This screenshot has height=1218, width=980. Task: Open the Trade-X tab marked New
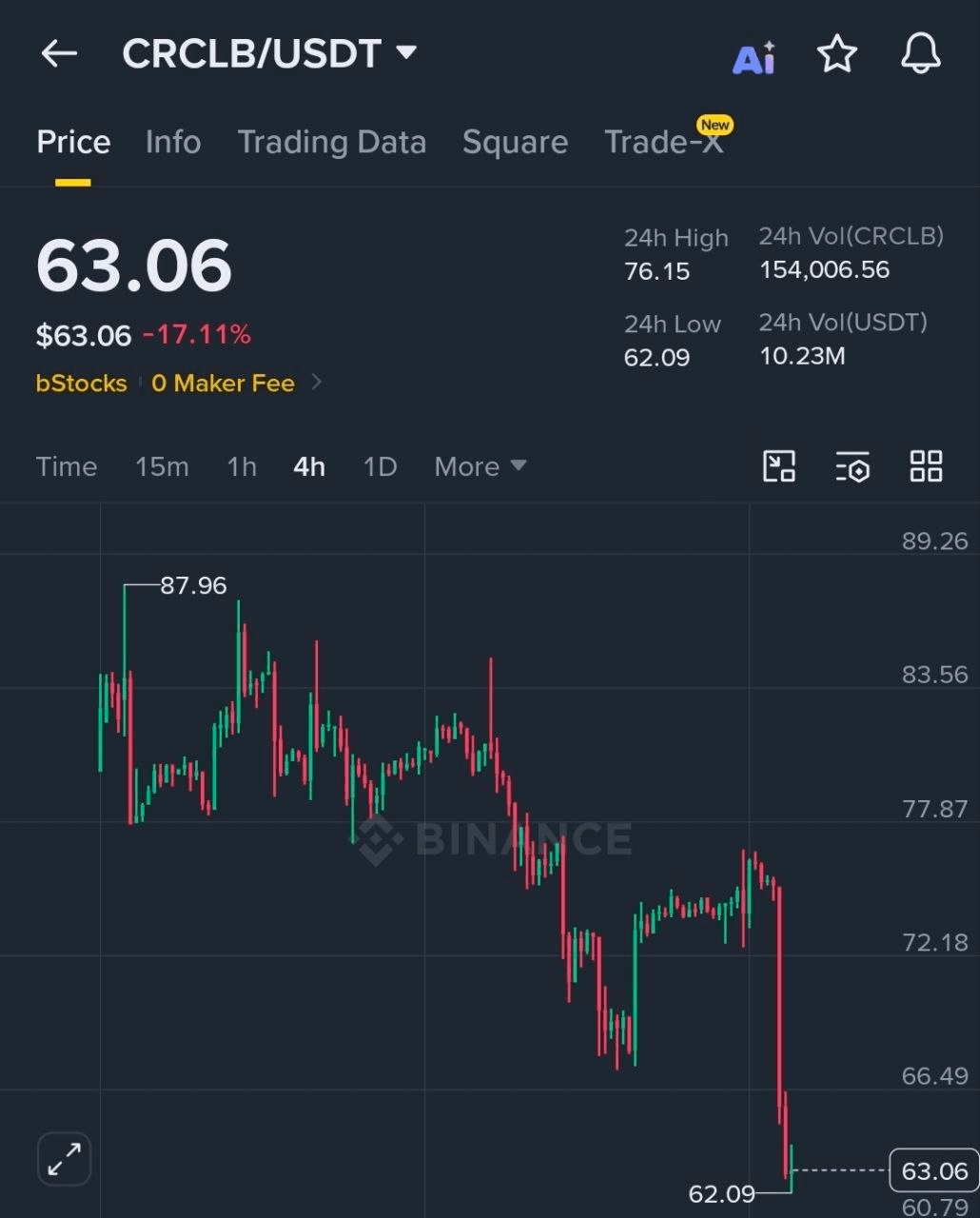pyautogui.click(x=664, y=142)
